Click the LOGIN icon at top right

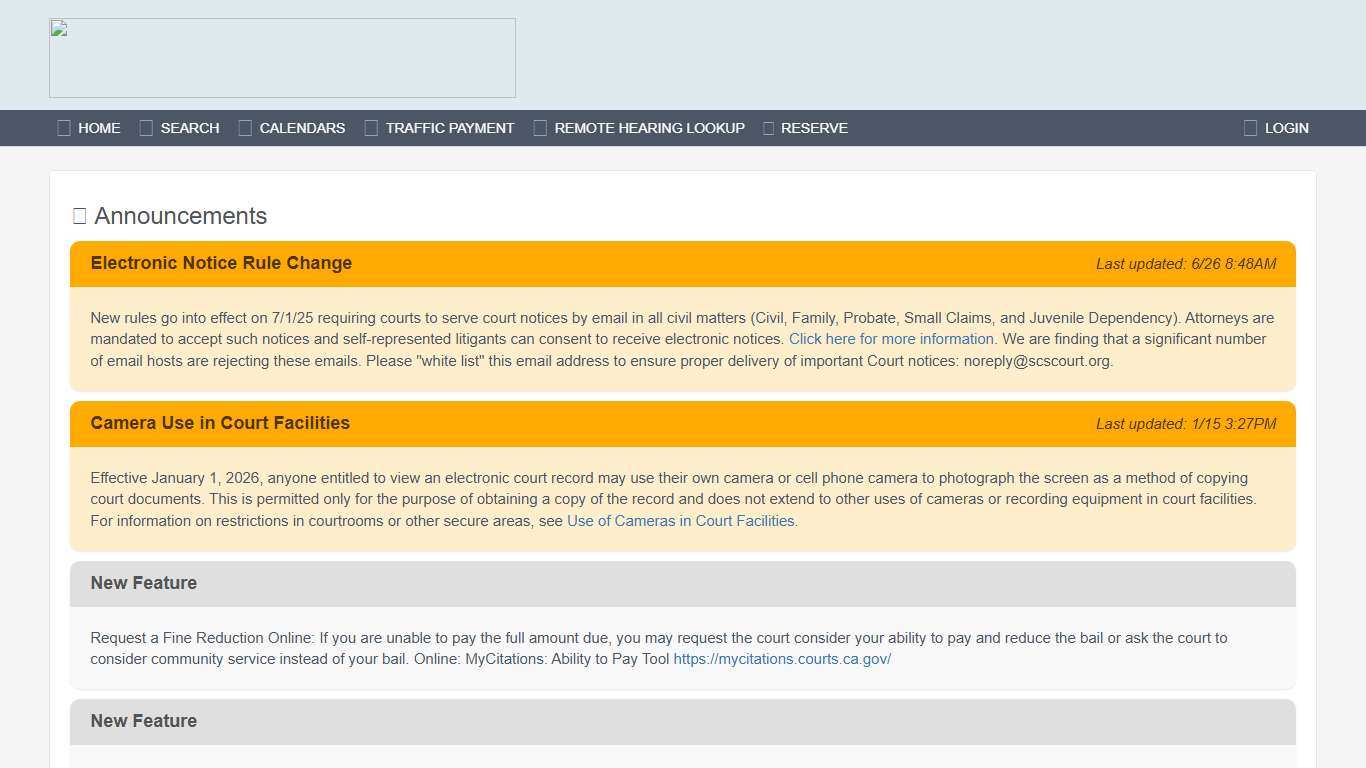click(1250, 128)
